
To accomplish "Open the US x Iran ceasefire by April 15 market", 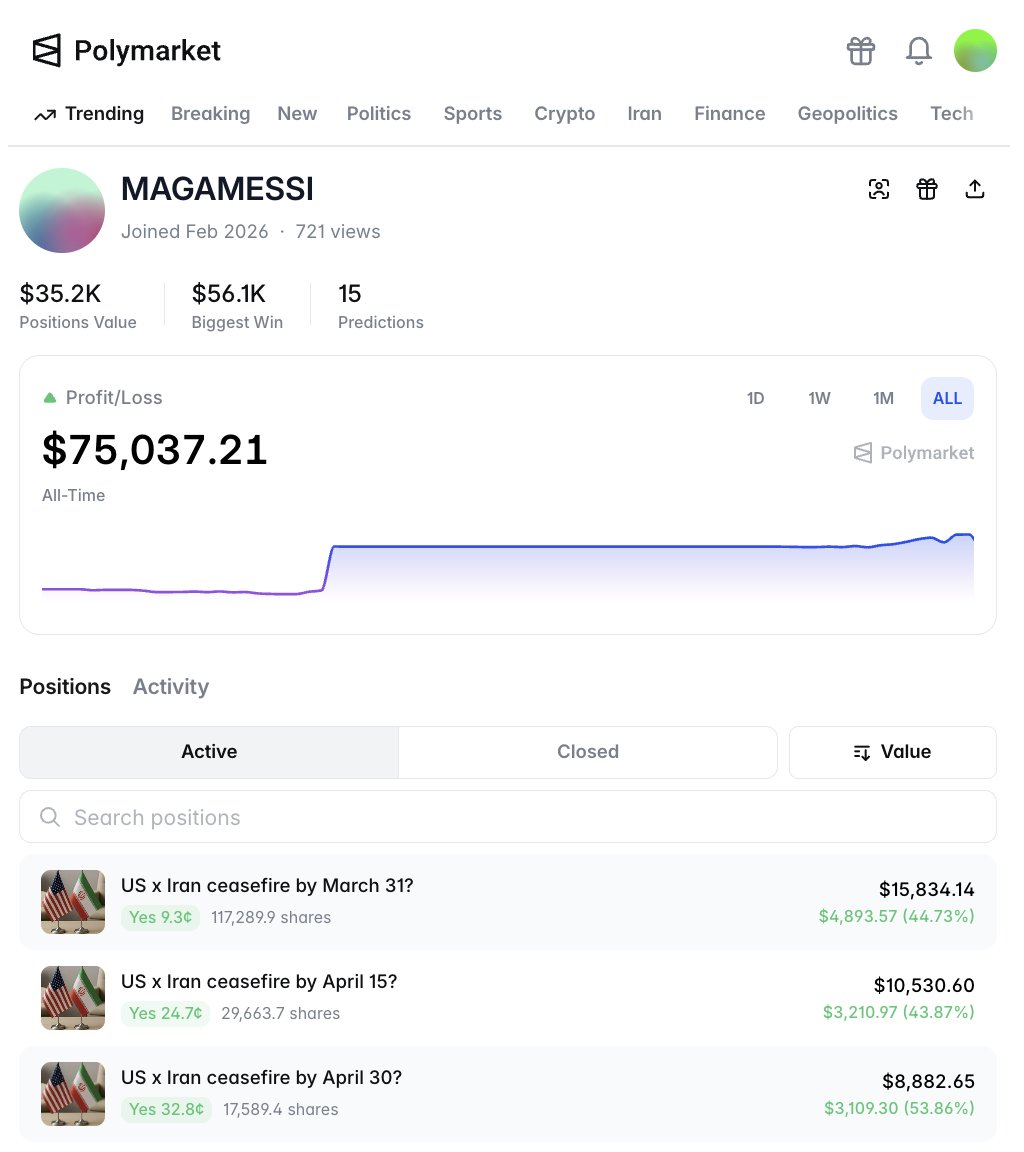I will coord(260,981).
